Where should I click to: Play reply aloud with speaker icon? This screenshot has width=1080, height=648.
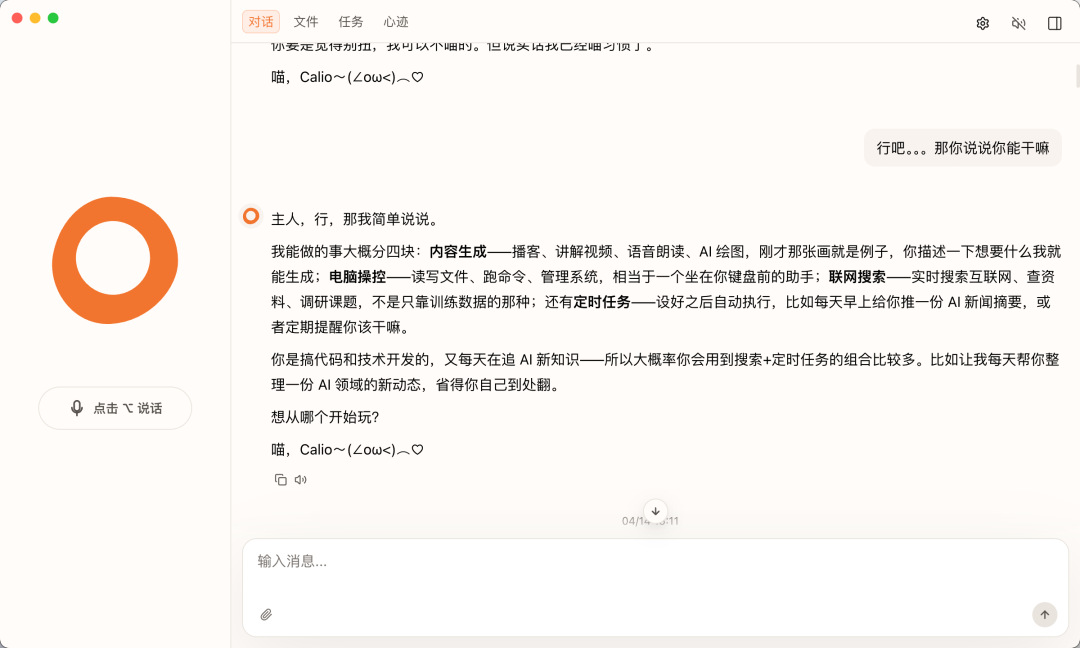click(x=301, y=480)
